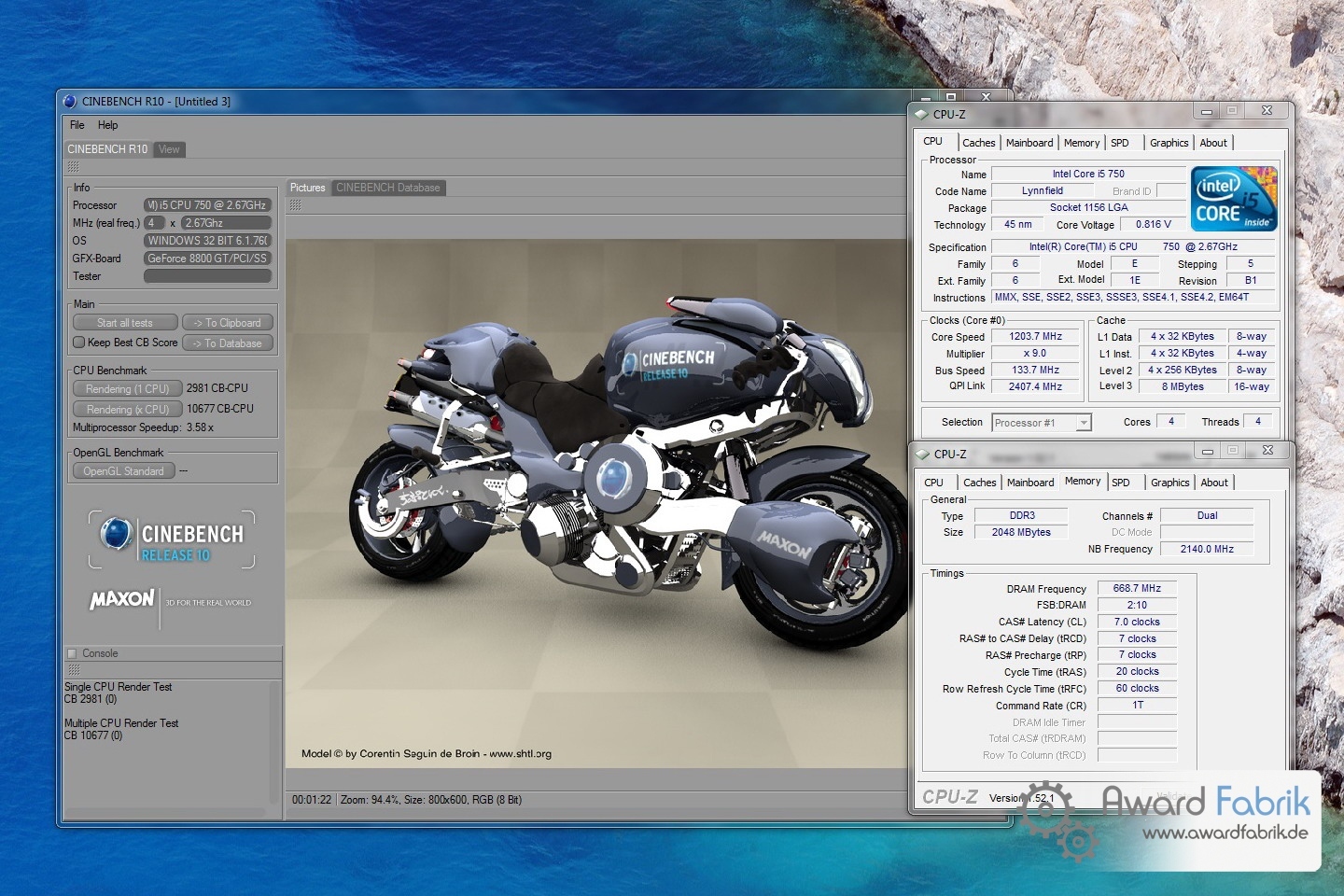This screenshot has width=1344, height=896.
Task: Click the 10677 CB-CPU score text
Action: [220, 409]
